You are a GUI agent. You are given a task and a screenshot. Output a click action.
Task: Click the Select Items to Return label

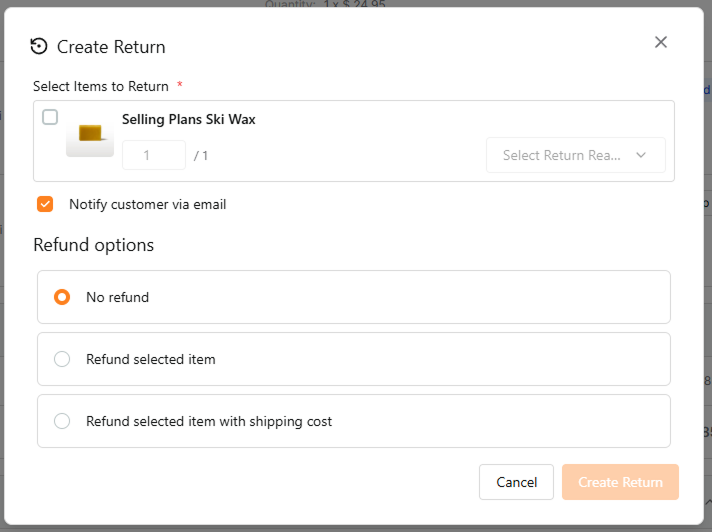(x=101, y=86)
